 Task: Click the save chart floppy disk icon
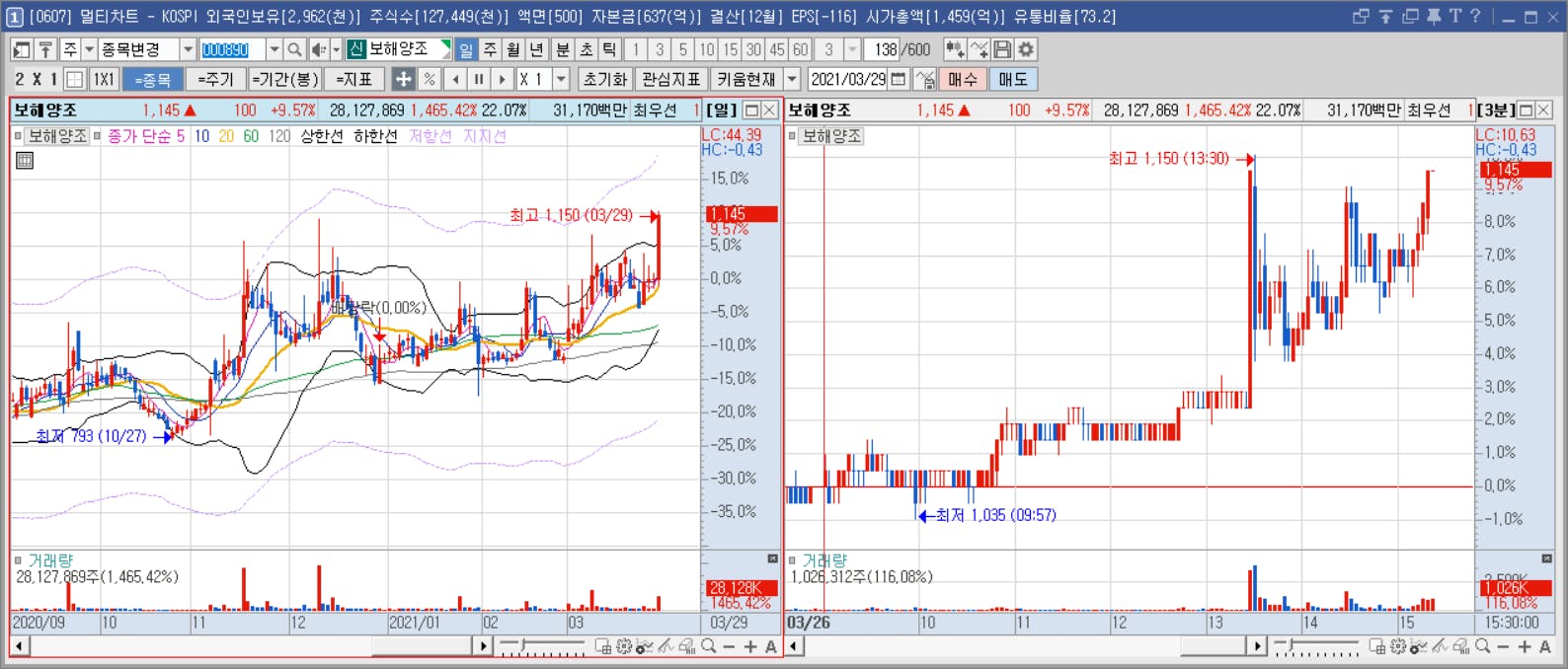click(1002, 49)
